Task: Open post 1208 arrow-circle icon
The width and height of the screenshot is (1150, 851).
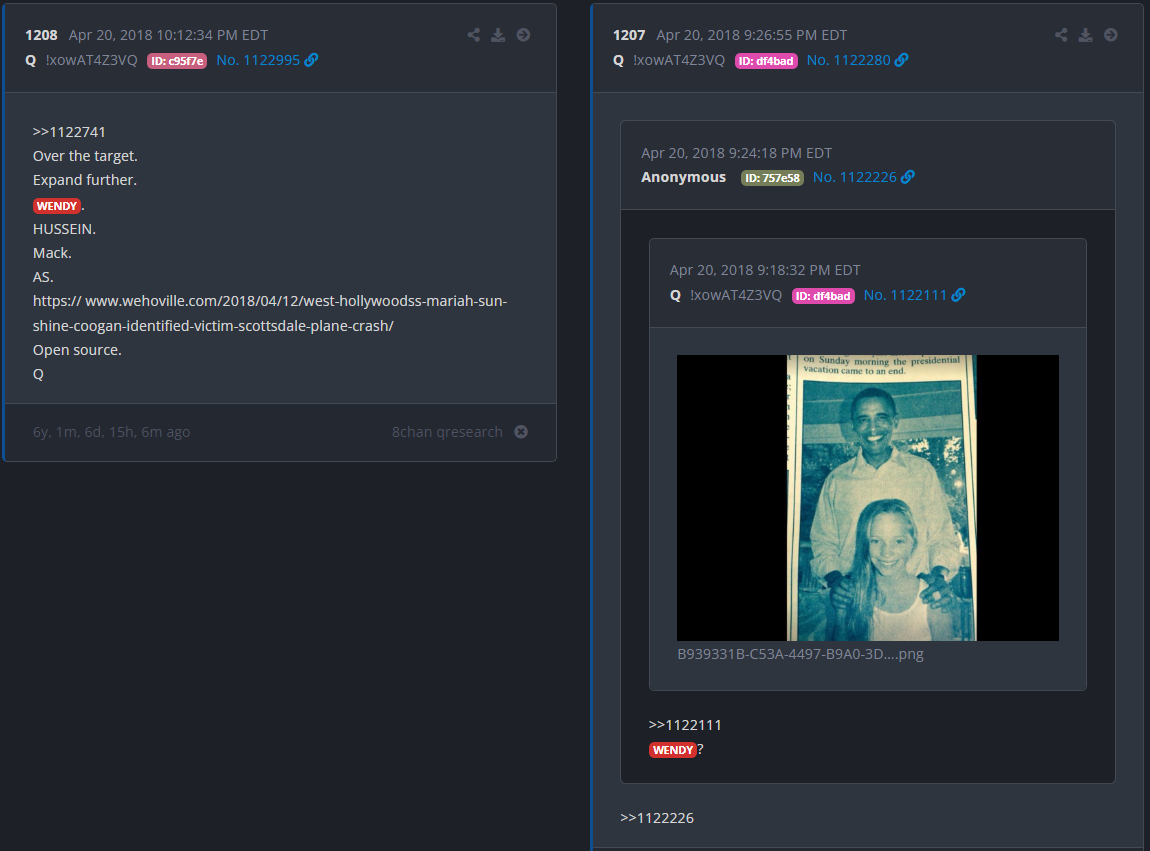Action: click(523, 35)
